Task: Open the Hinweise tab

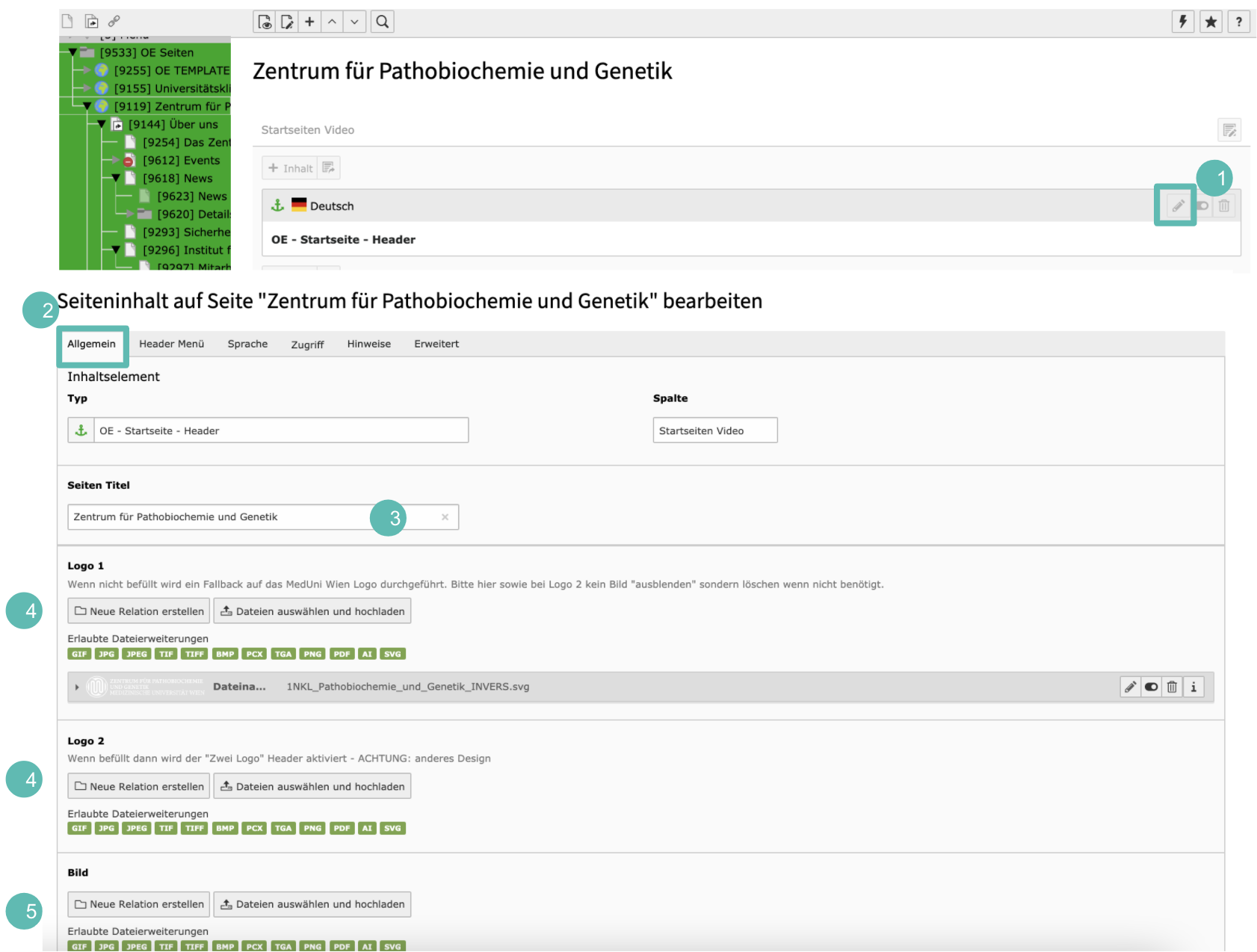Action: coord(369,344)
